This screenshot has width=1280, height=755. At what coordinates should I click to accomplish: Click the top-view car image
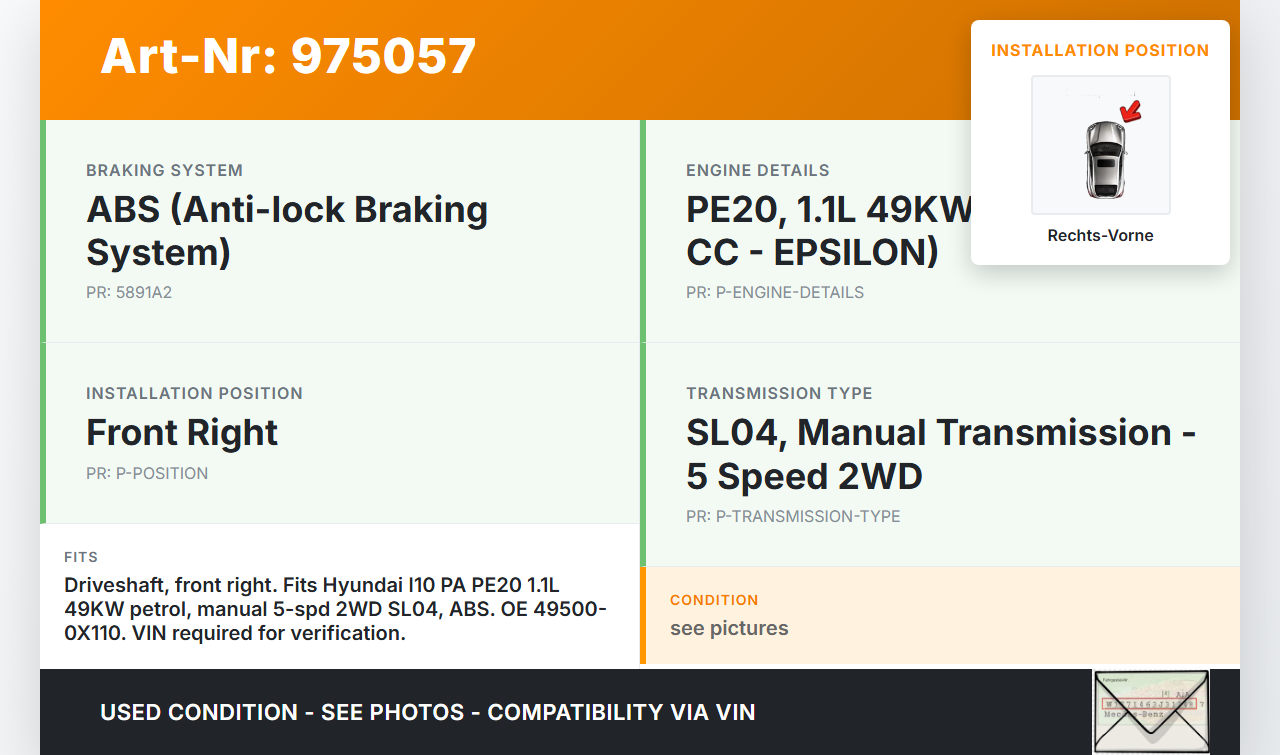click(1104, 158)
